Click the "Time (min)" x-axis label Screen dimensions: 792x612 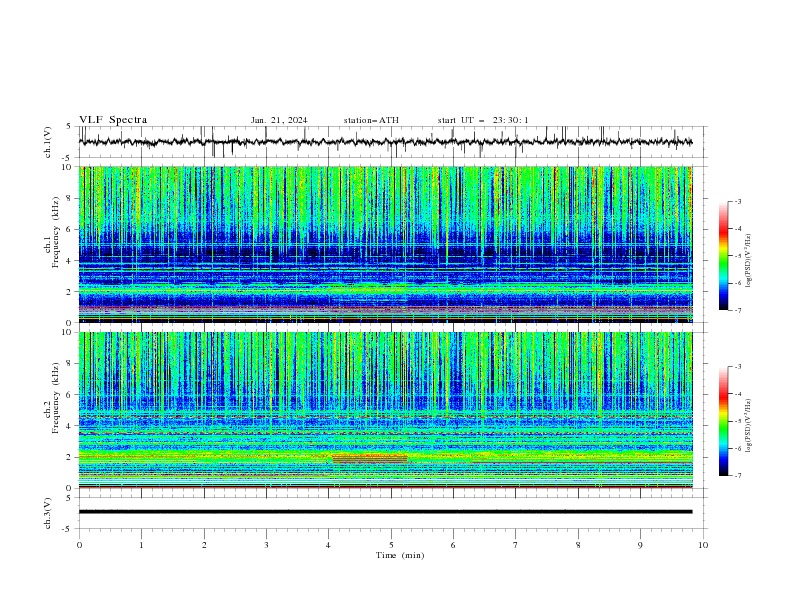tap(400, 555)
